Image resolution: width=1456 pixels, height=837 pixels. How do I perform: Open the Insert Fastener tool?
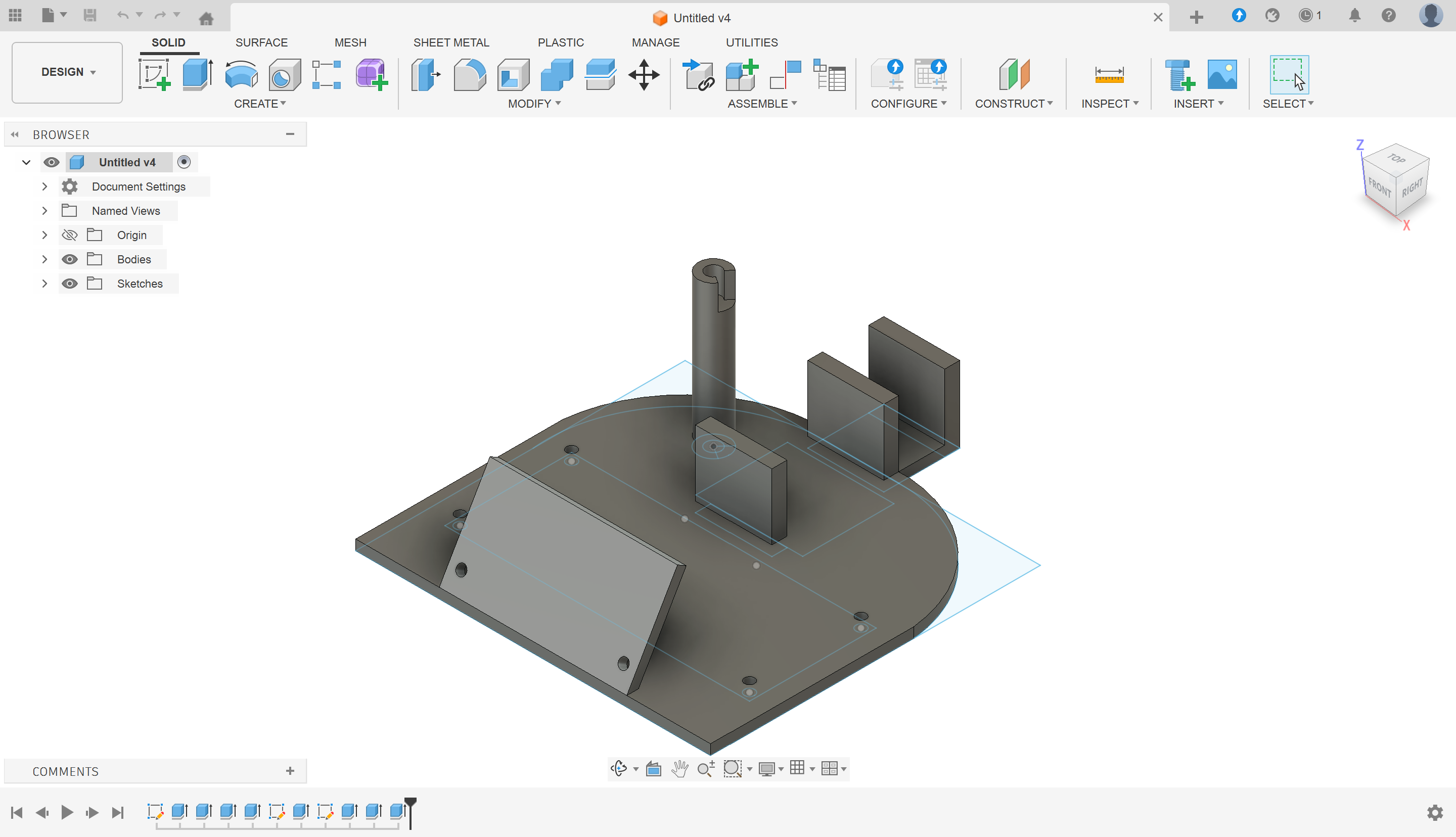pos(1179,75)
